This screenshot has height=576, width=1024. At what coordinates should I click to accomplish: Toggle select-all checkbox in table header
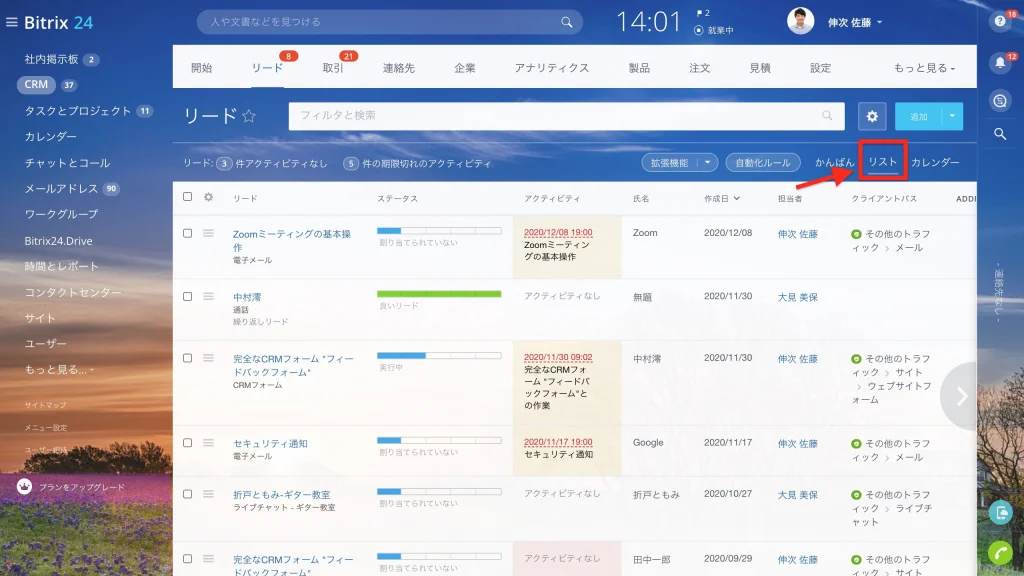click(x=187, y=197)
